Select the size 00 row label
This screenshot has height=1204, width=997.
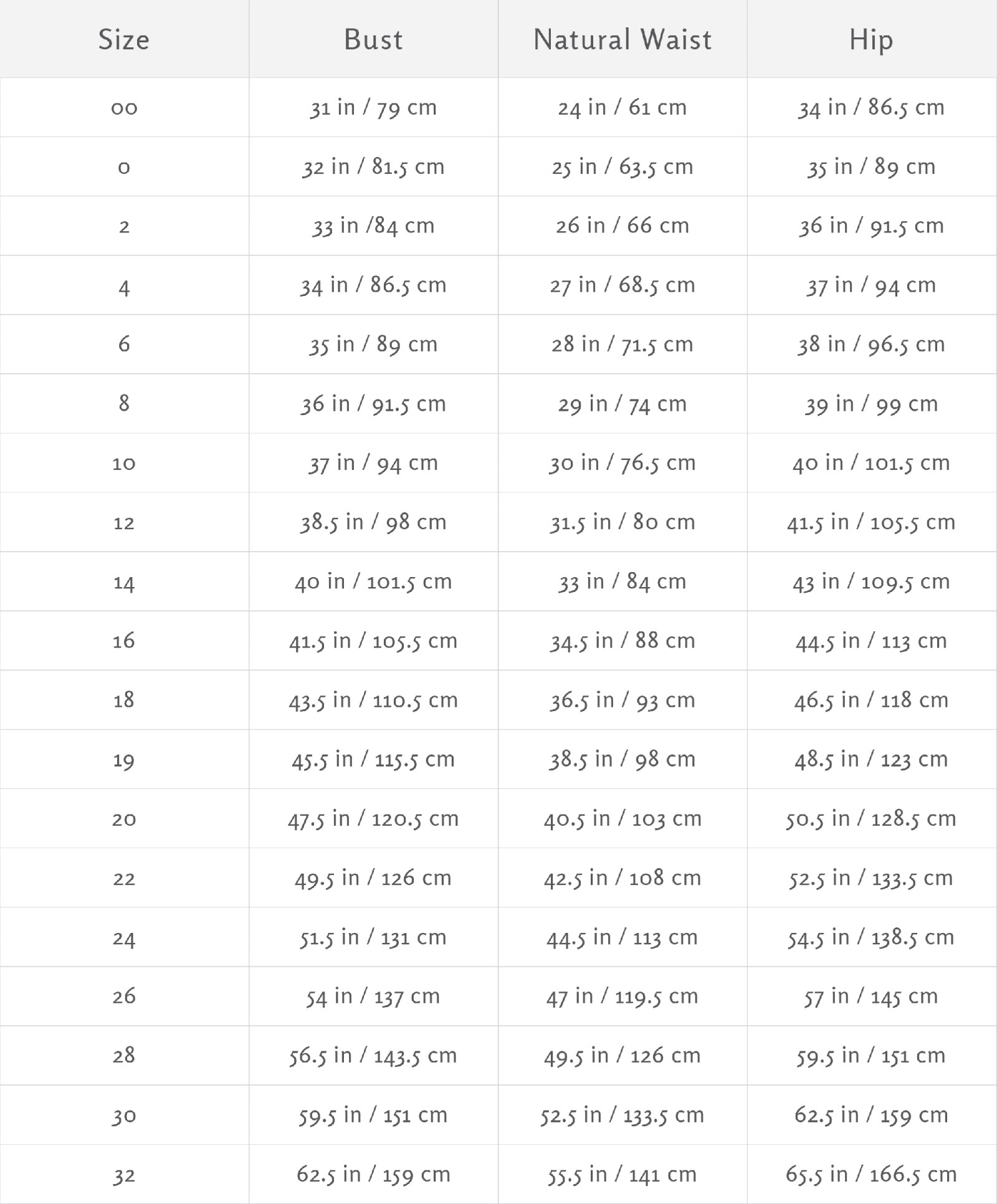tap(124, 108)
